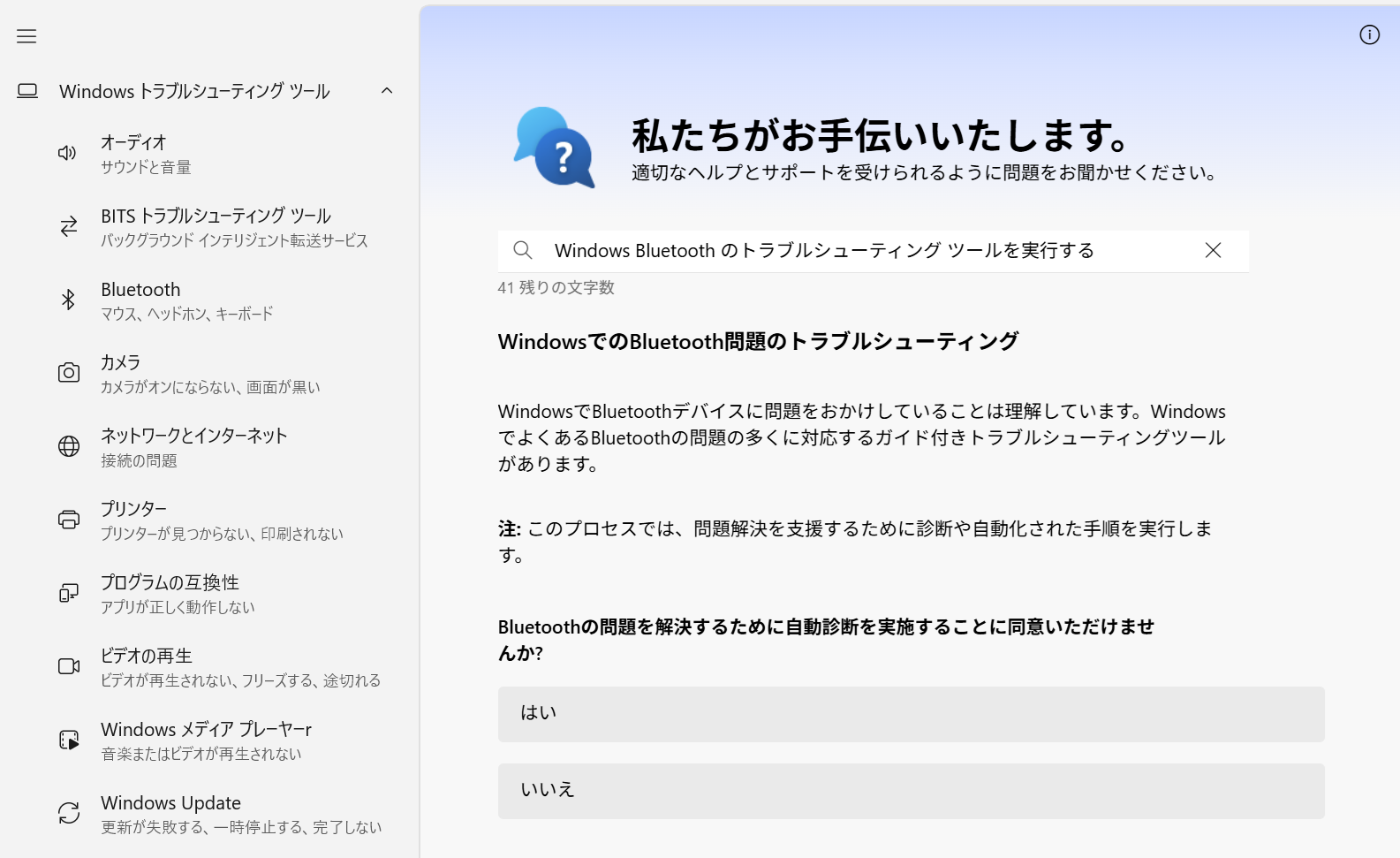Click the バックグラウンド インテリジェント転送サービス subtitle
This screenshot has height=858, width=1400.
[x=234, y=240]
